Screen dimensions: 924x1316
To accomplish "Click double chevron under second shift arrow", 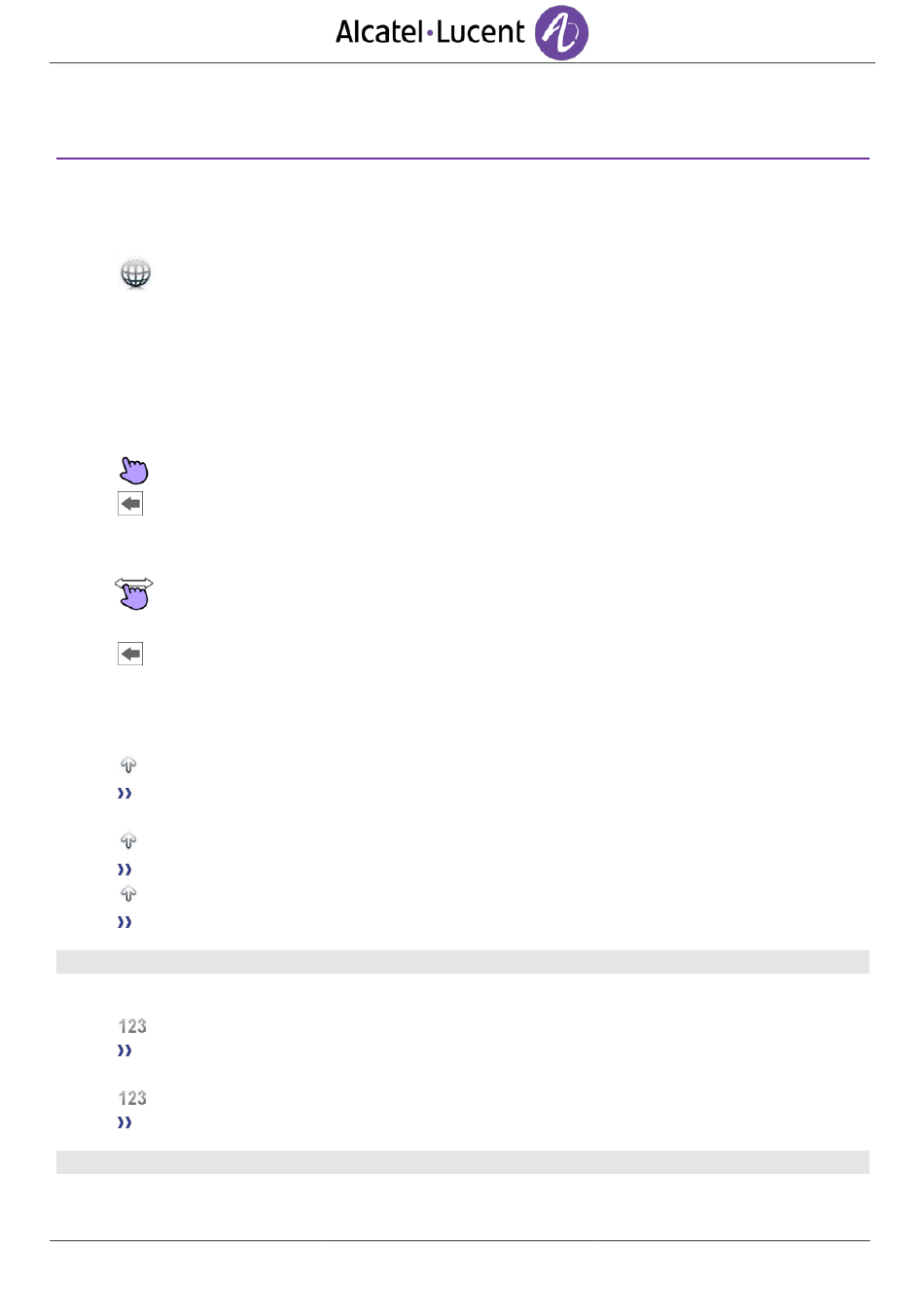I will (x=124, y=870).
